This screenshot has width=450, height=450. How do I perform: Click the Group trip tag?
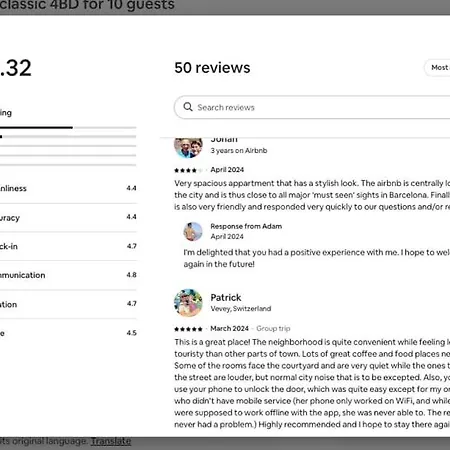(x=273, y=329)
